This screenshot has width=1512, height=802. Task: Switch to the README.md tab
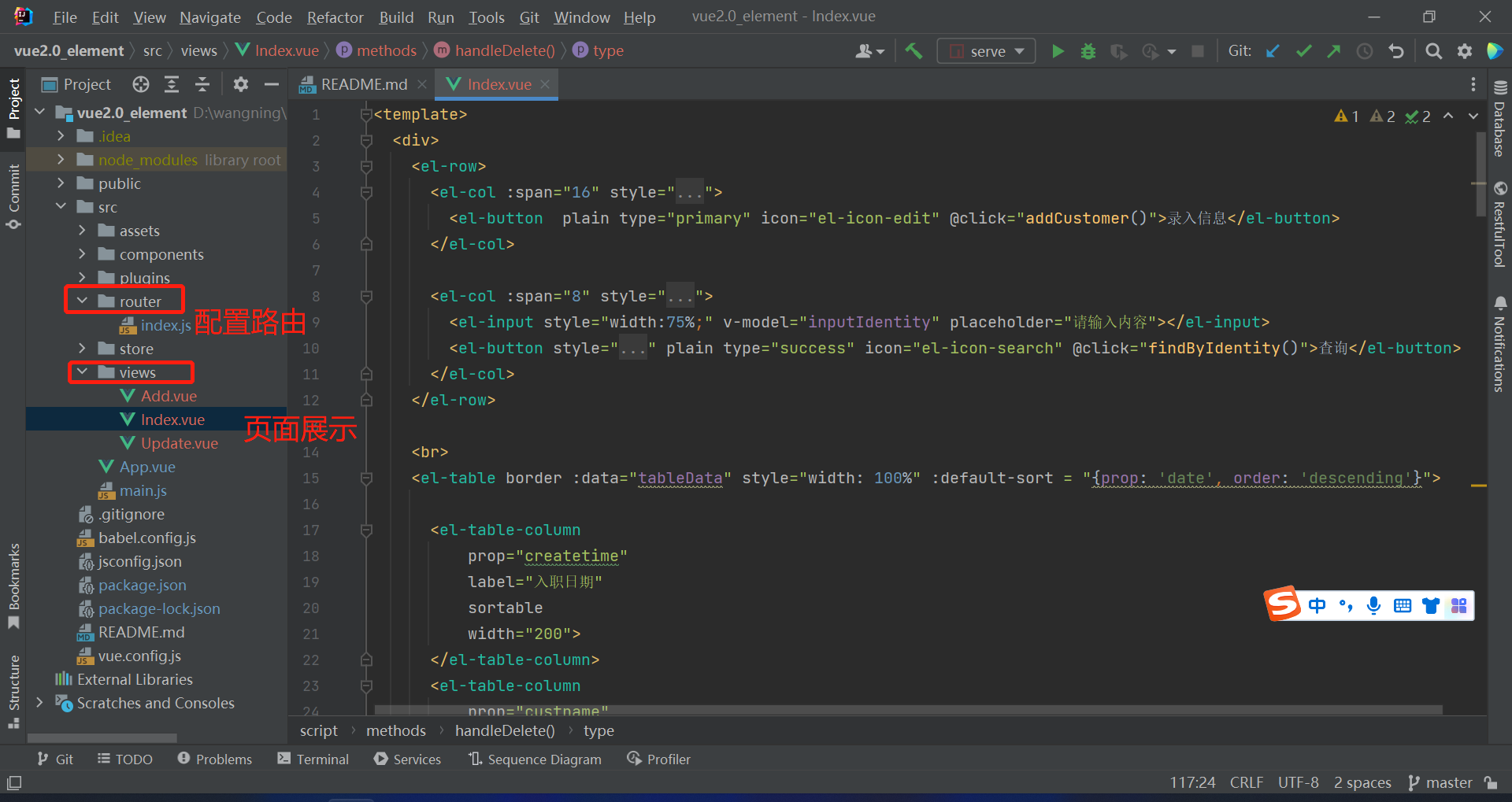(363, 84)
